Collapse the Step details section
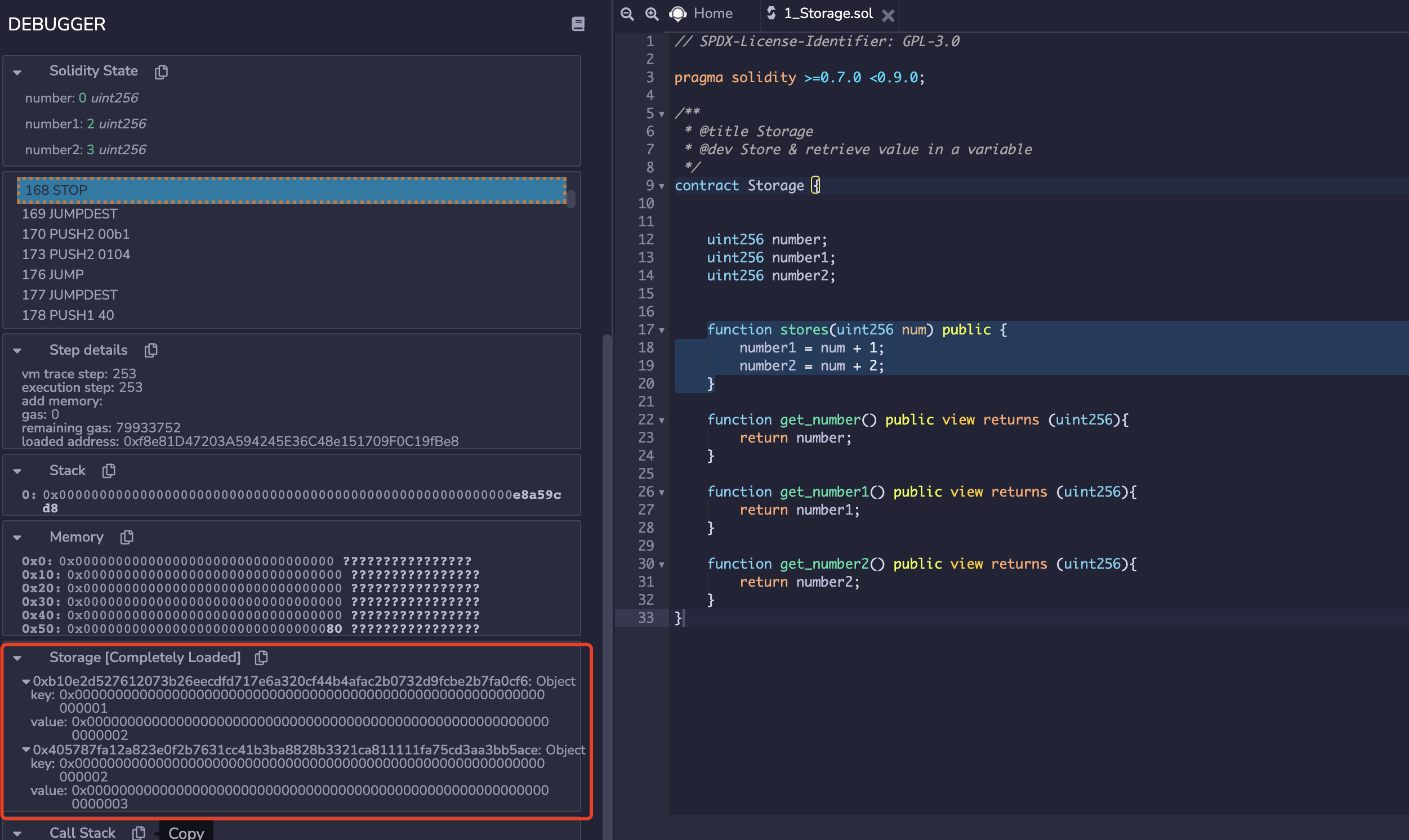1409x840 pixels. [x=17, y=351]
